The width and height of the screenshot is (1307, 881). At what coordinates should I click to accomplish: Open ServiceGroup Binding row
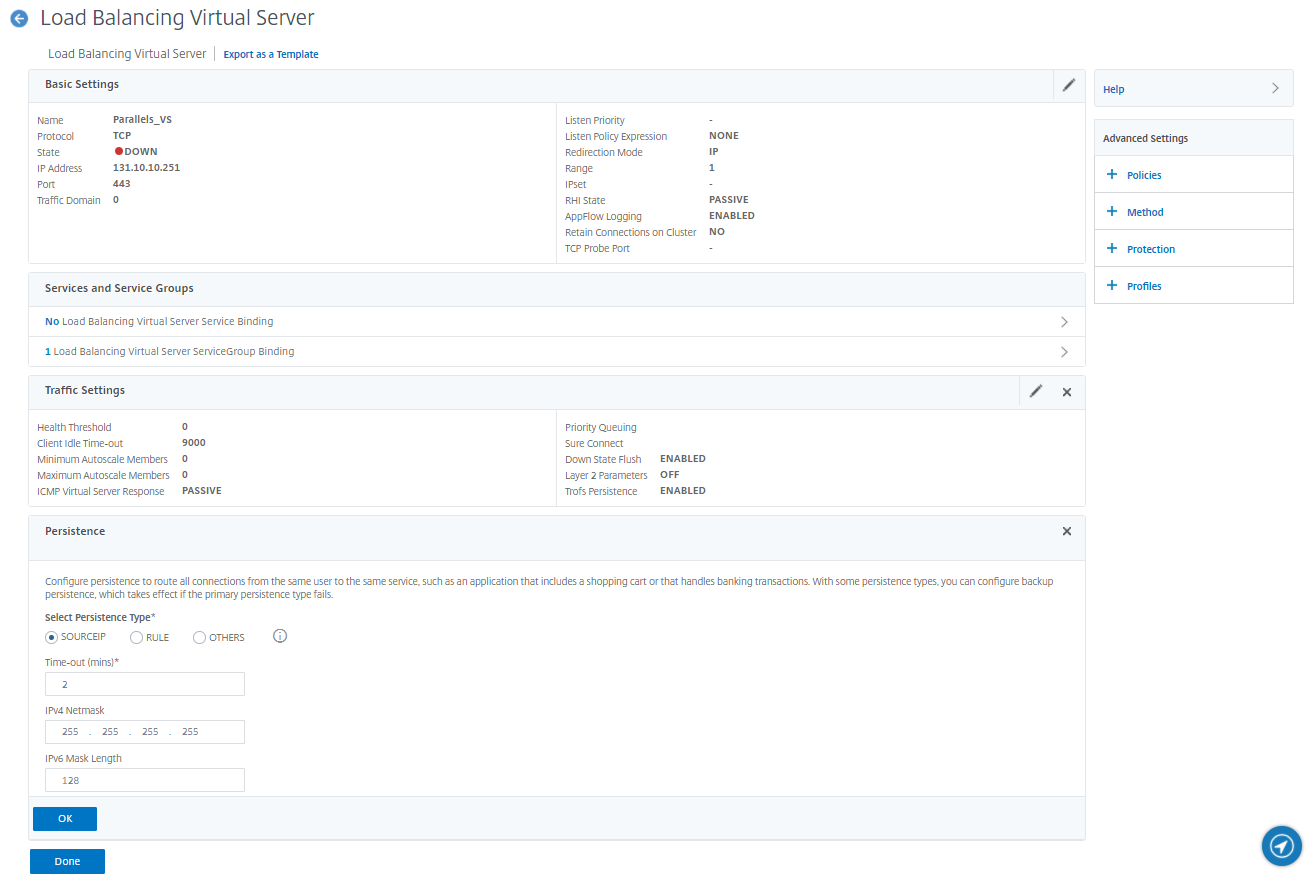(556, 352)
